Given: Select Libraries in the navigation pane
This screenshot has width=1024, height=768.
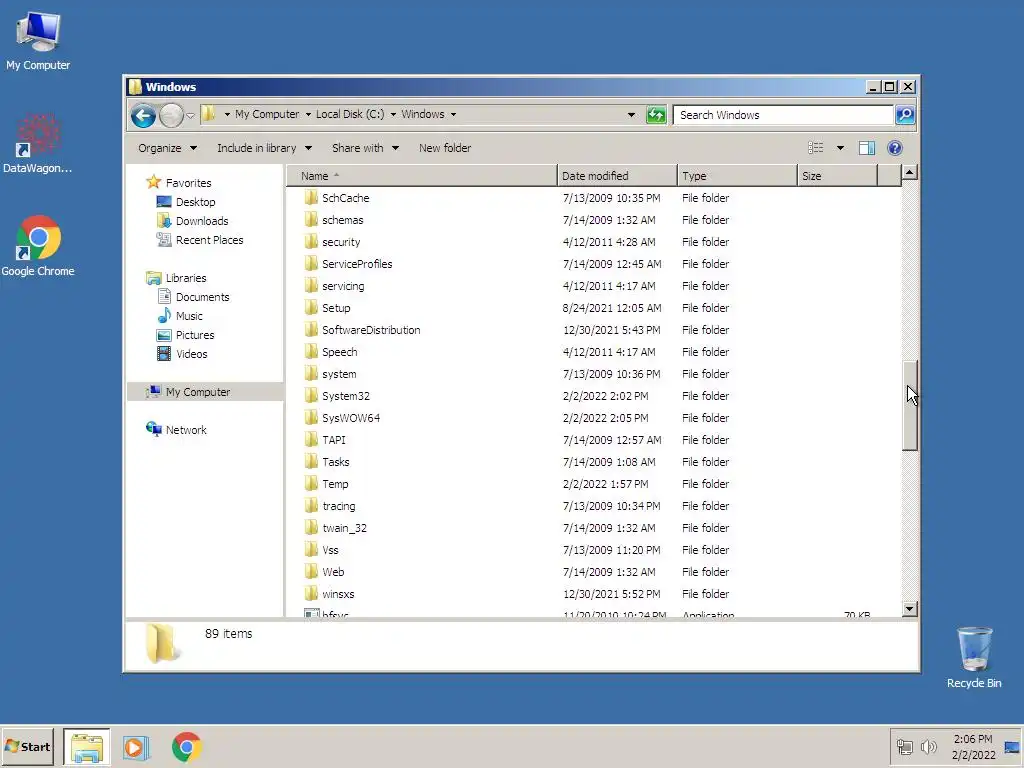Looking at the screenshot, I should pyautogui.click(x=185, y=278).
